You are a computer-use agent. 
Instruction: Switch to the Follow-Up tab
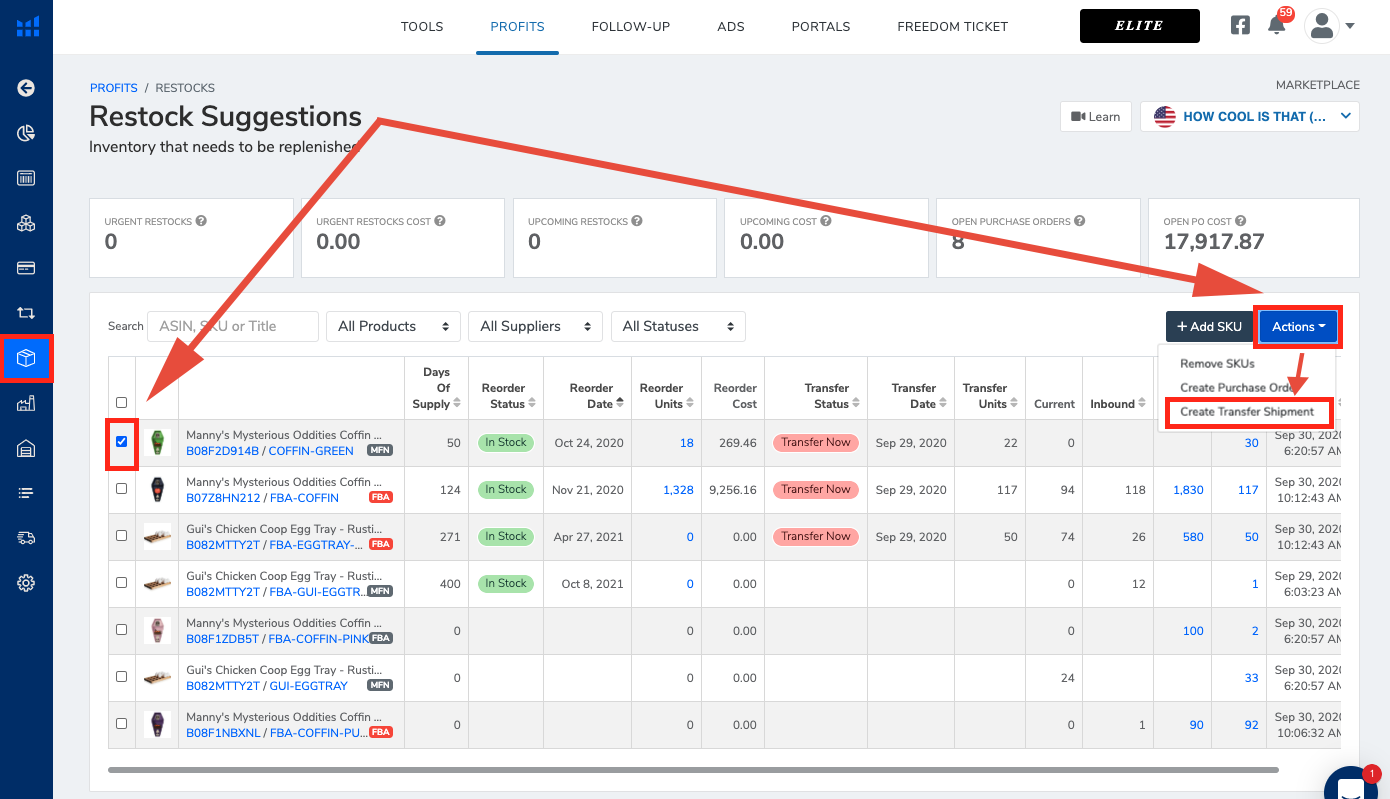[x=631, y=27]
